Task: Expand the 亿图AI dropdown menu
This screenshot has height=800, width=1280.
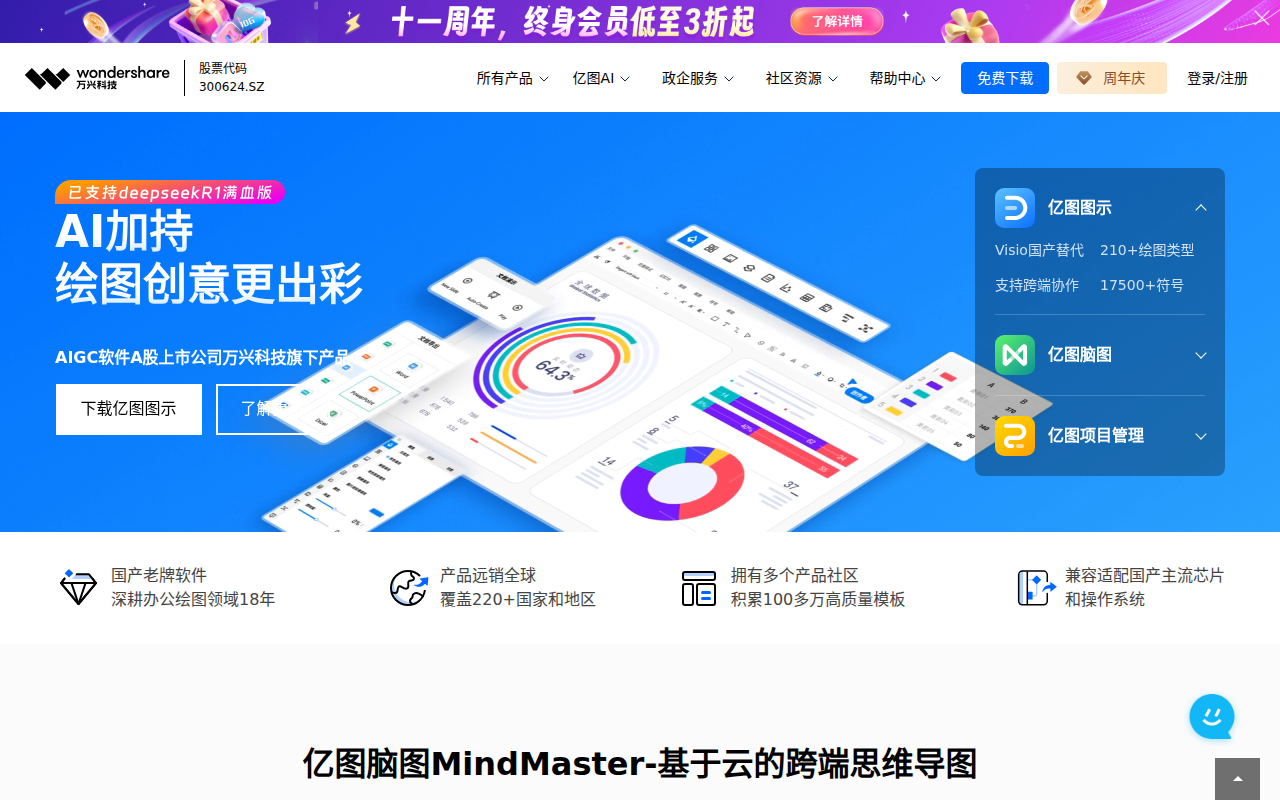Action: click(x=601, y=78)
